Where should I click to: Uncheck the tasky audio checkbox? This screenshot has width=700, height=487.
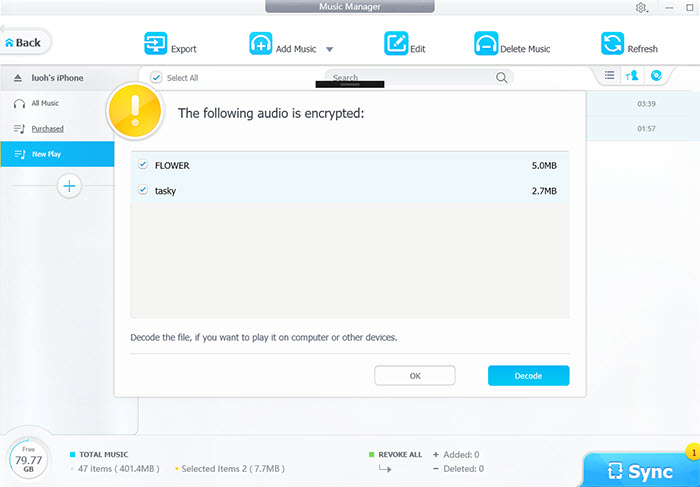[x=143, y=190]
